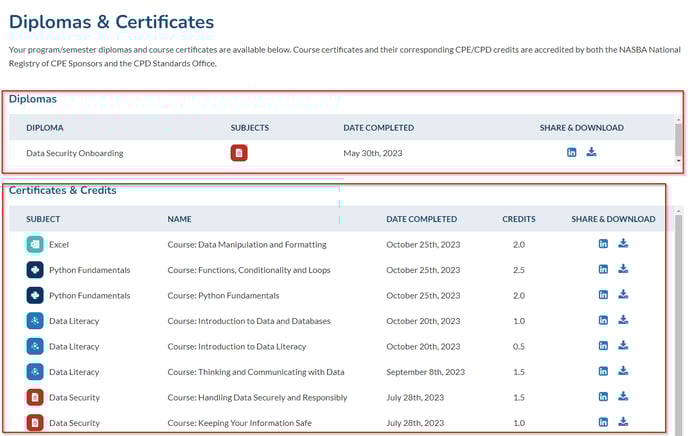
Task: Sort by the Date Completed header in Certificates
Action: [x=421, y=219]
